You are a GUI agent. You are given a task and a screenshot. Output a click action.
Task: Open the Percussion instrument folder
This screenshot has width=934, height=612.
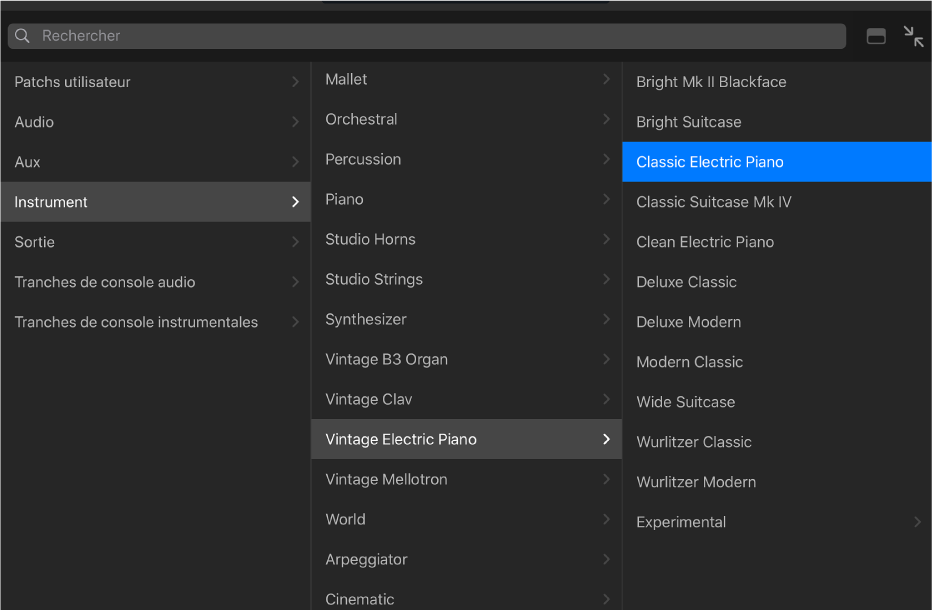click(x=467, y=159)
